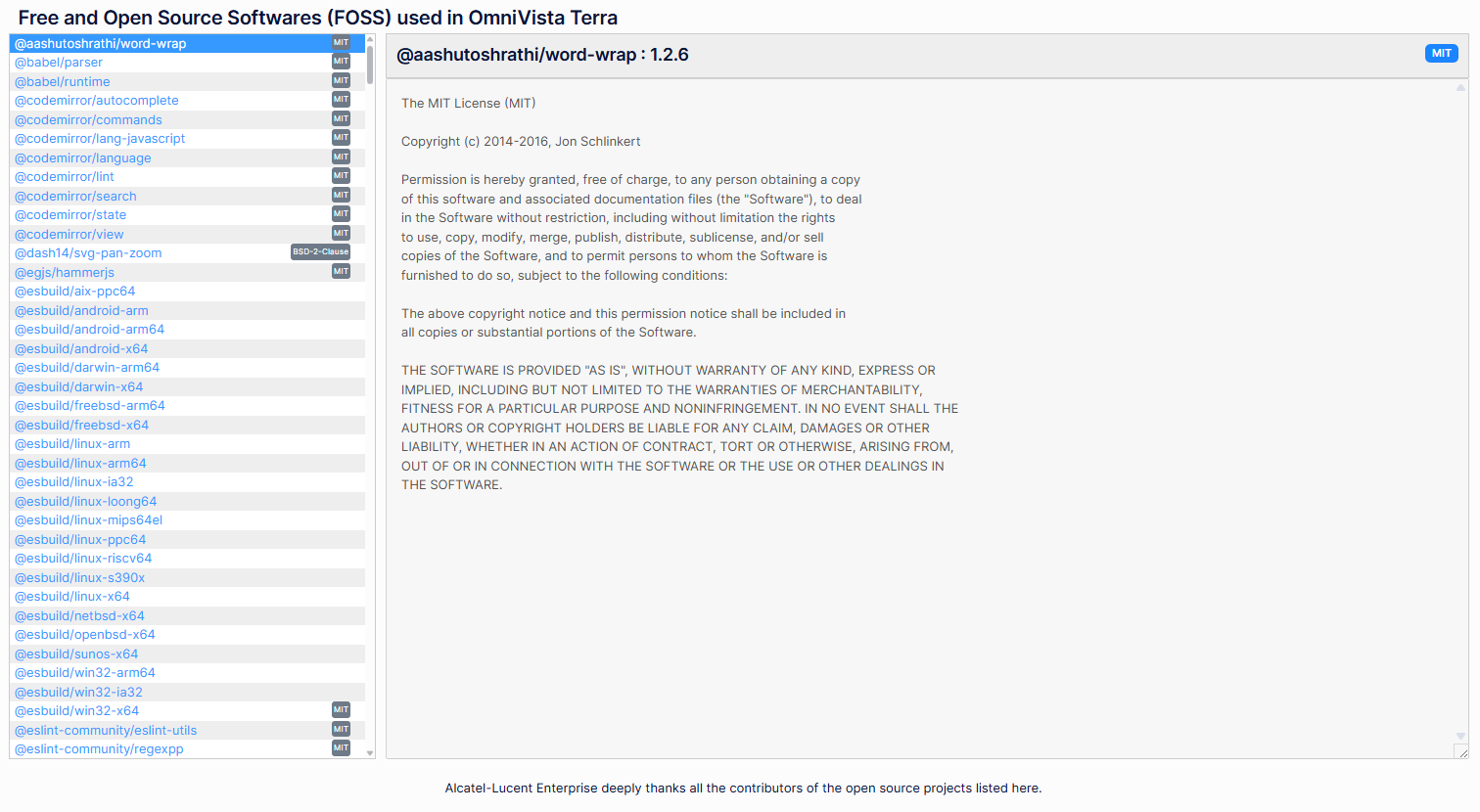The height and width of the screenshot is (812, 1480).
Task: Click the MIT badge next to @egjs/hammerjs
Action: point(341,272)
